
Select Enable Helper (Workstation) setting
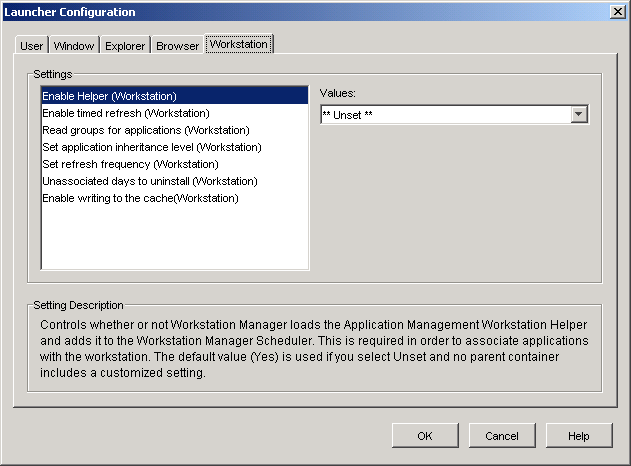(175, 96)
